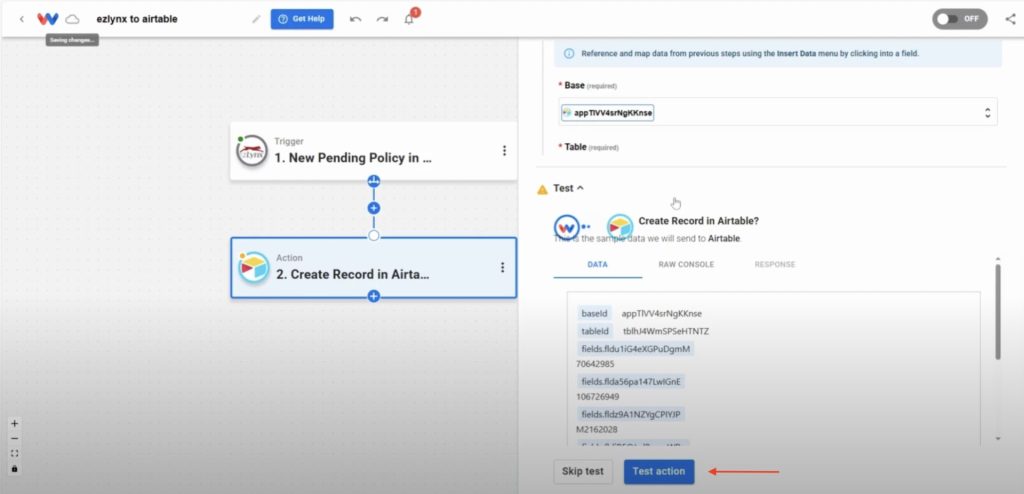The height and width of the screenshot is (494, 1024).
Task: Open notifications bell
Action: [x=409, y=19]
